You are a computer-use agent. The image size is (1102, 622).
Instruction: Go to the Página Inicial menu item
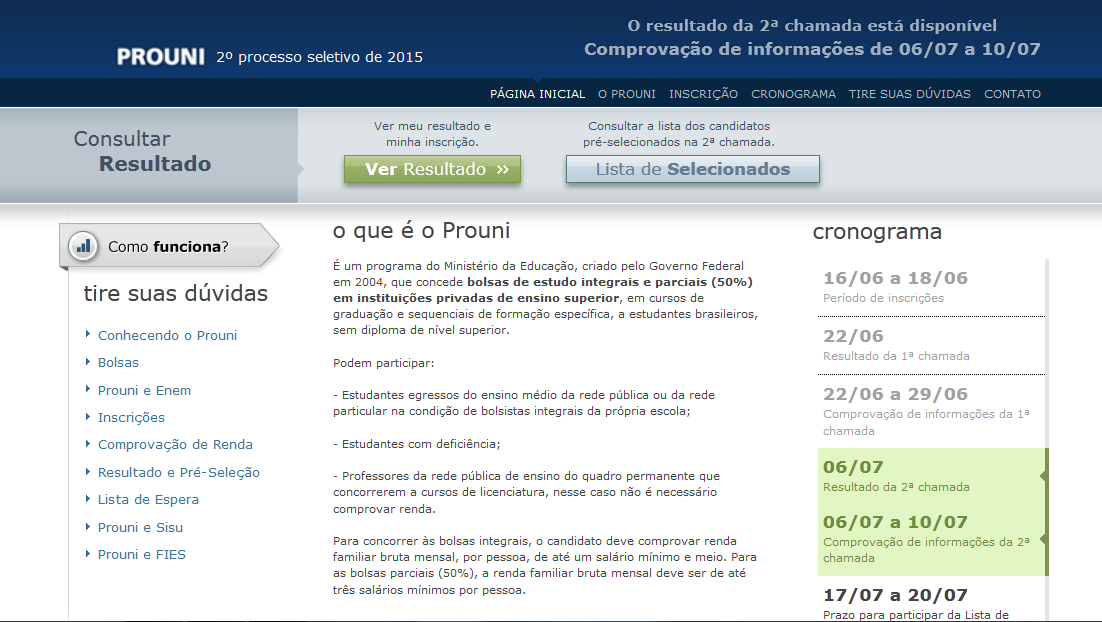coord(537,94)
